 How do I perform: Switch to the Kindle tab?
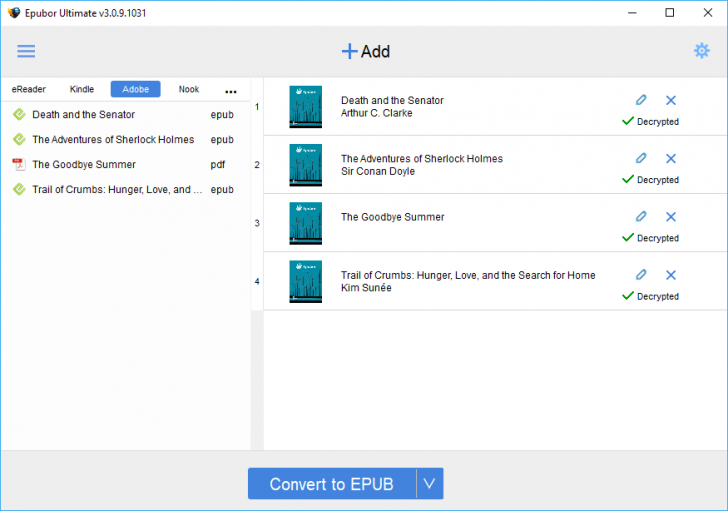coord(82,89)
